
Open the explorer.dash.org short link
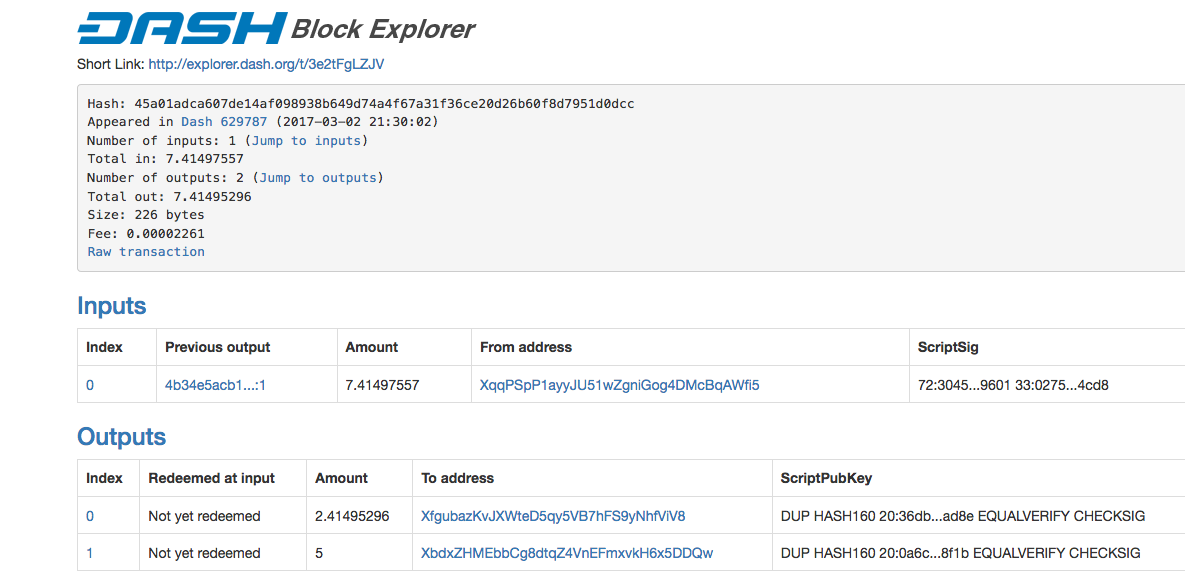(x=267, y=64)
